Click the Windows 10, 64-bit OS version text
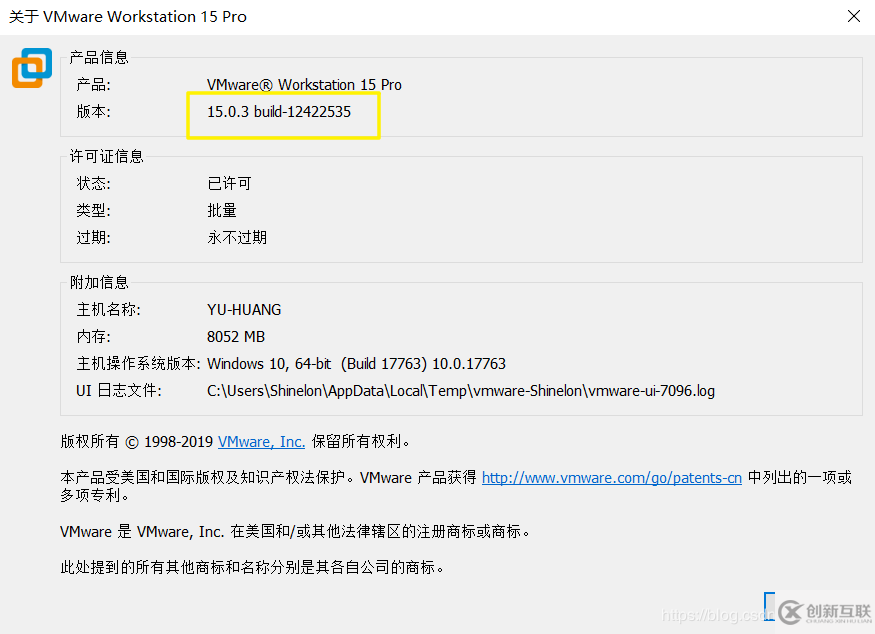 tap(356, 364)
